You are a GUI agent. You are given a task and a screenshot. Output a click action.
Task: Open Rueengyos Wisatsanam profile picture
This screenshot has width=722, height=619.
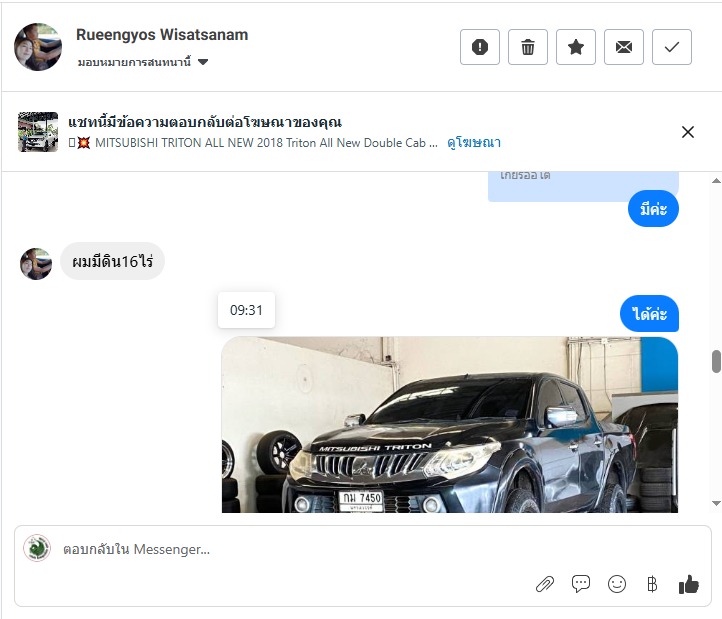click(38, 47)
